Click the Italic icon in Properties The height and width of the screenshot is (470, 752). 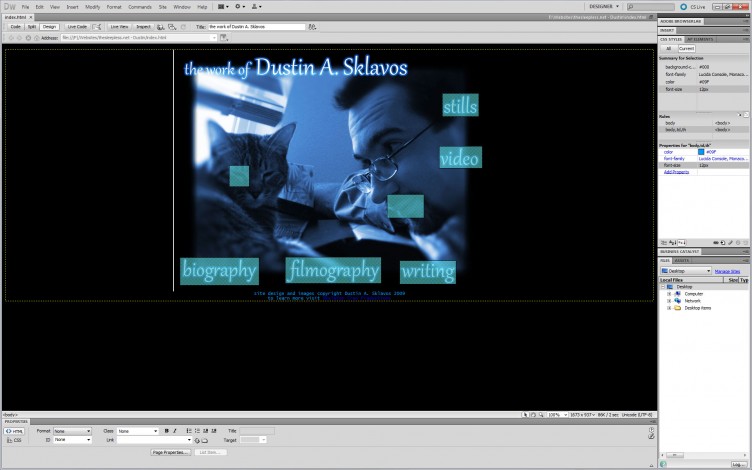pos(175,431)
